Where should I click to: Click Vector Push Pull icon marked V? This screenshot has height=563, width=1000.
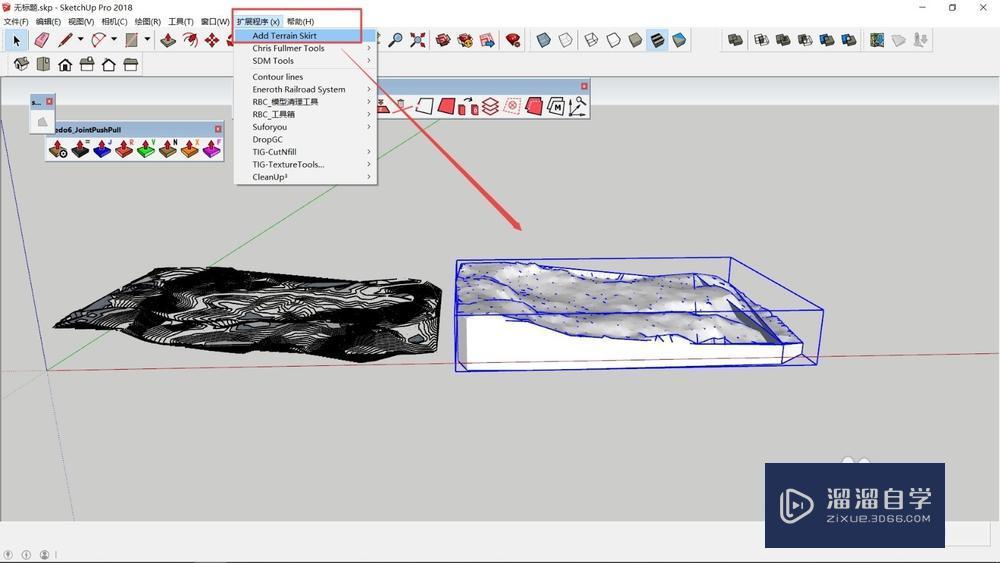click(146, 149)
